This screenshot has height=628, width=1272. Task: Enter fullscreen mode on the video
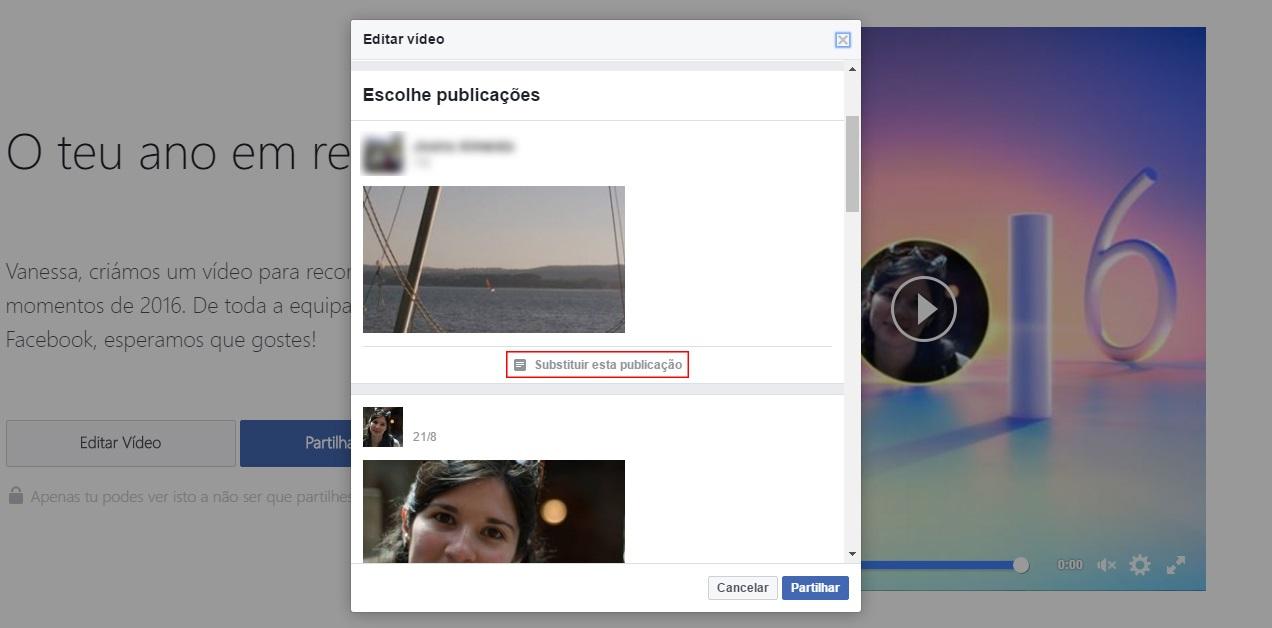1176,565
